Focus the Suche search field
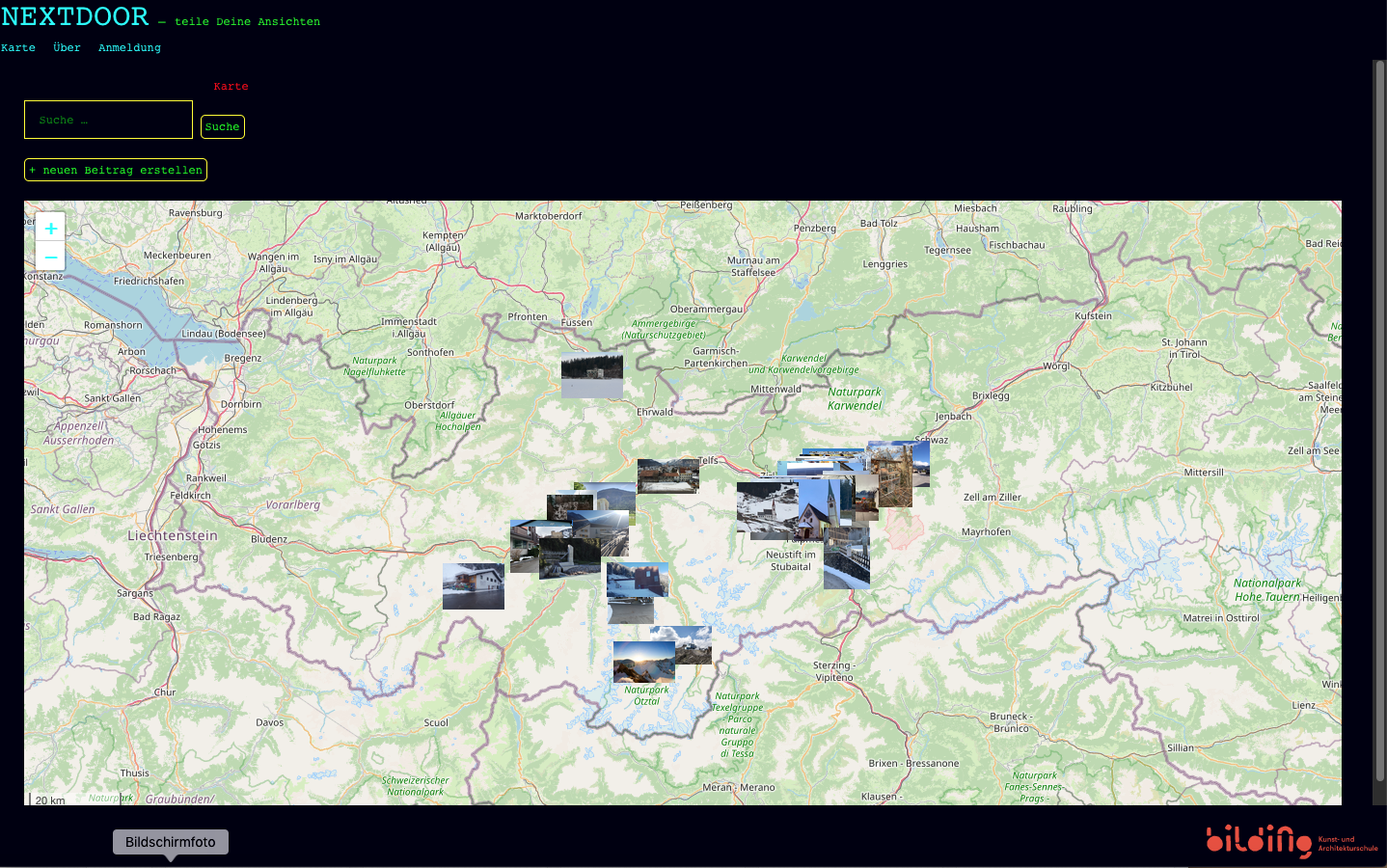 108,121
